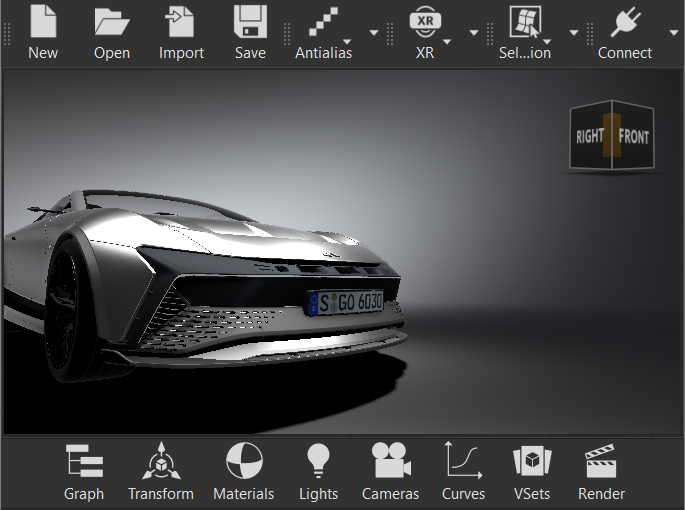Open toolbar overflow arrow right of Connect

pos(674,32)
